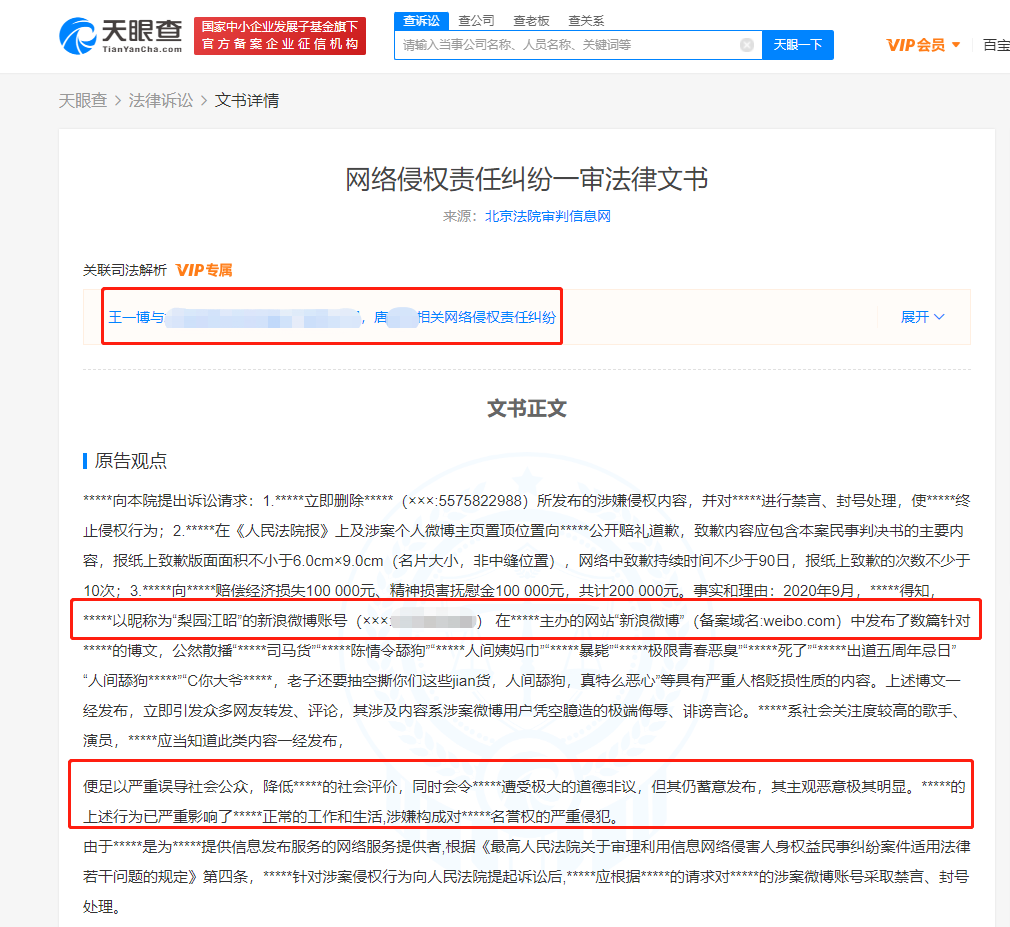Select the 查关系 search tab

pyautogui.click(x=586, y=21)
